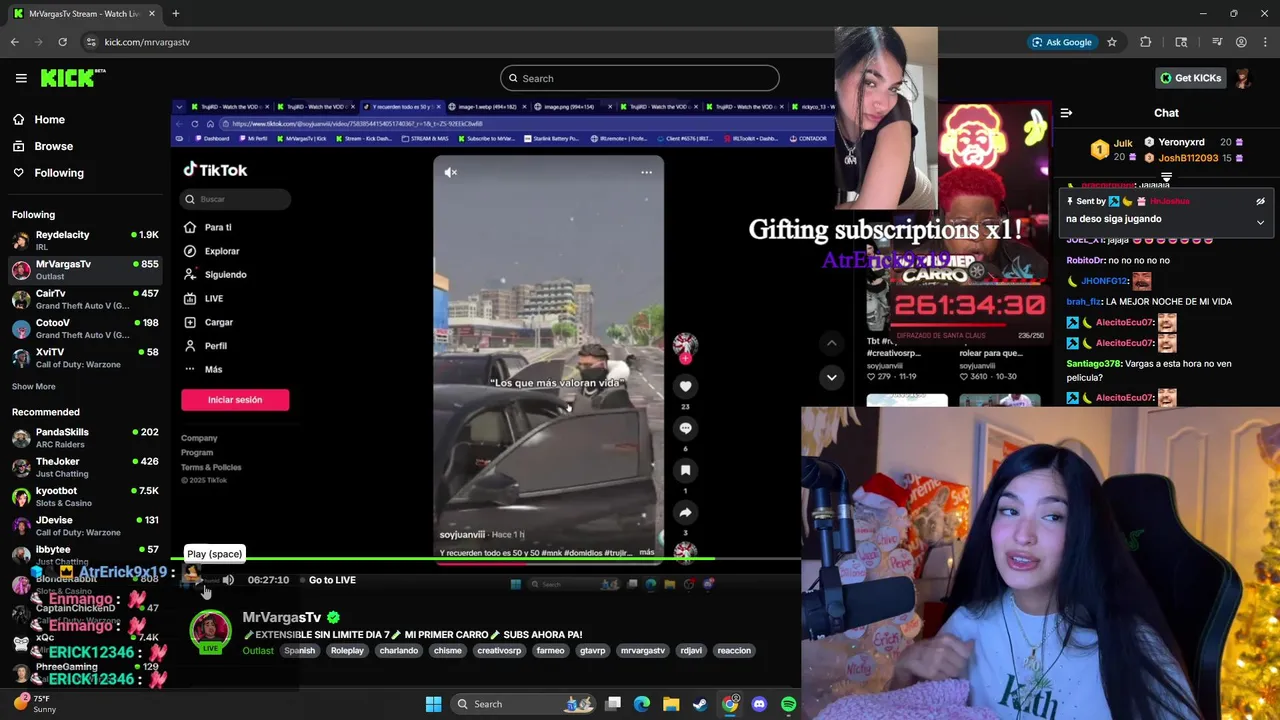The image size is (1280, 720).
Task: Seek on the green stream progress bar
Action: pos(485,558)
